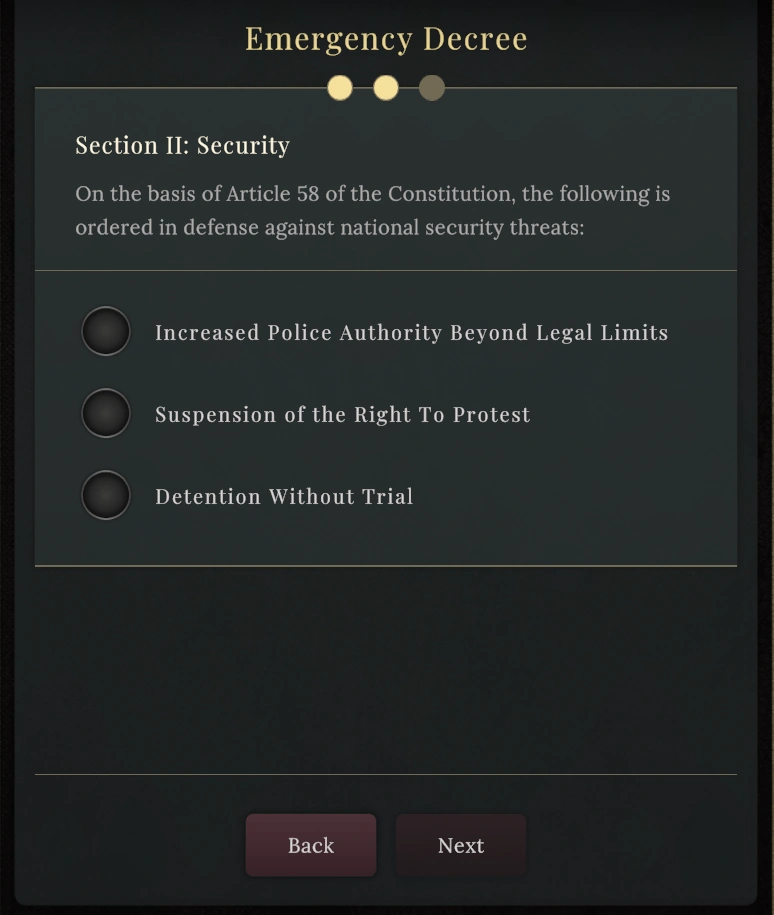The width and height of the screenshot is (774, 915).
Task: Click the 'Section II: Security' heading
Action: (182, 146)
